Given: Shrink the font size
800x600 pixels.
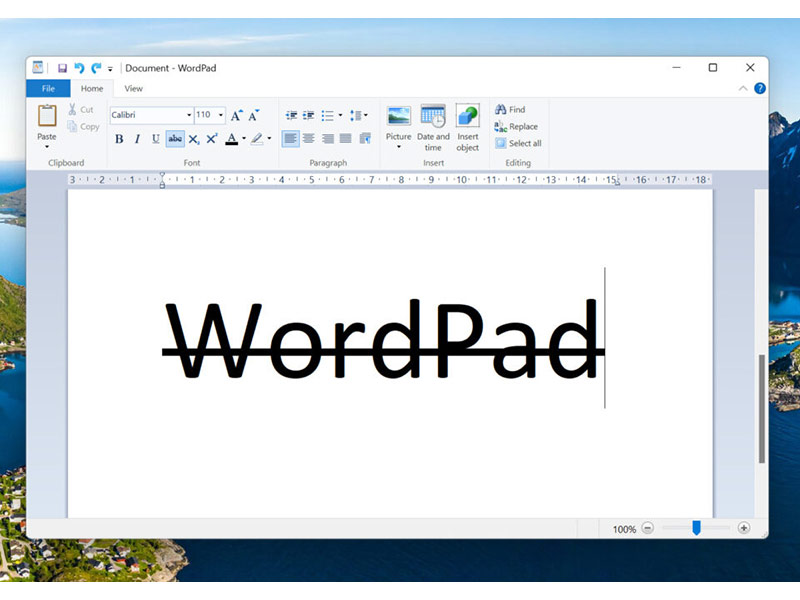Looking at the screenshot, I should click(x=254, y=115).
